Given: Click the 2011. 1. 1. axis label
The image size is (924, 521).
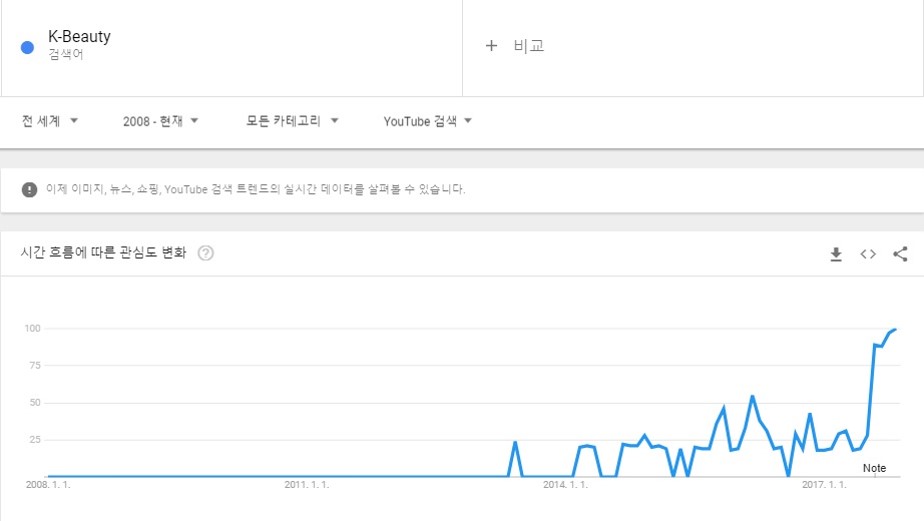Looking at the screenshot, I should [306, 485].
